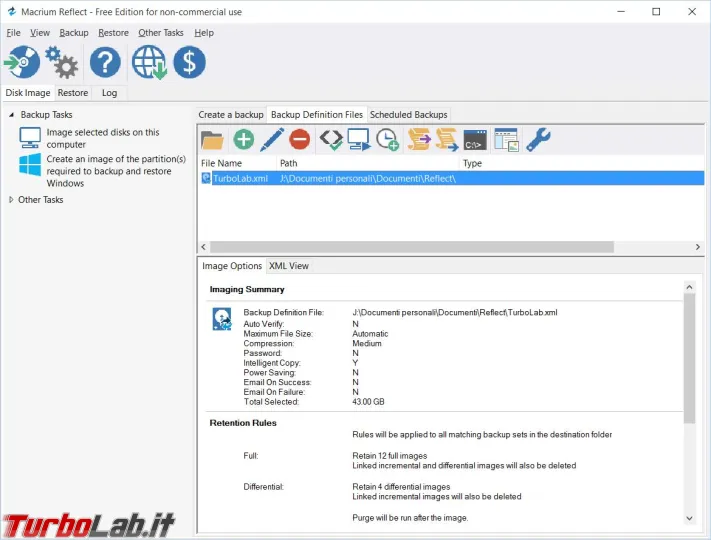The height and width of the screenshot is (540, 711).
Task: Switch to the Scheduled Backups tab
Action: [x=409, y=115]
